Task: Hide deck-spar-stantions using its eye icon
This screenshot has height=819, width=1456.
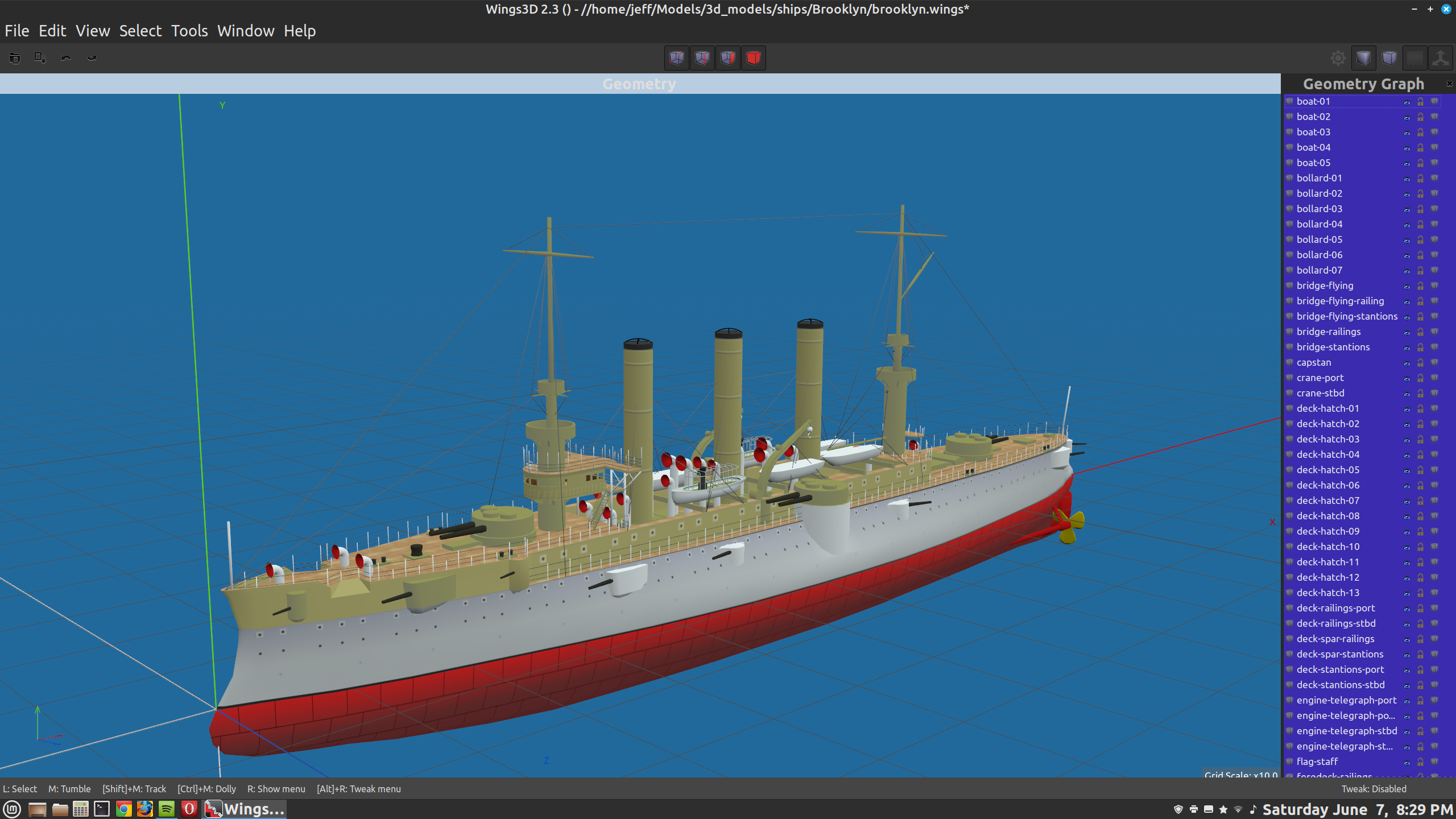Action: click(1407, 655)
